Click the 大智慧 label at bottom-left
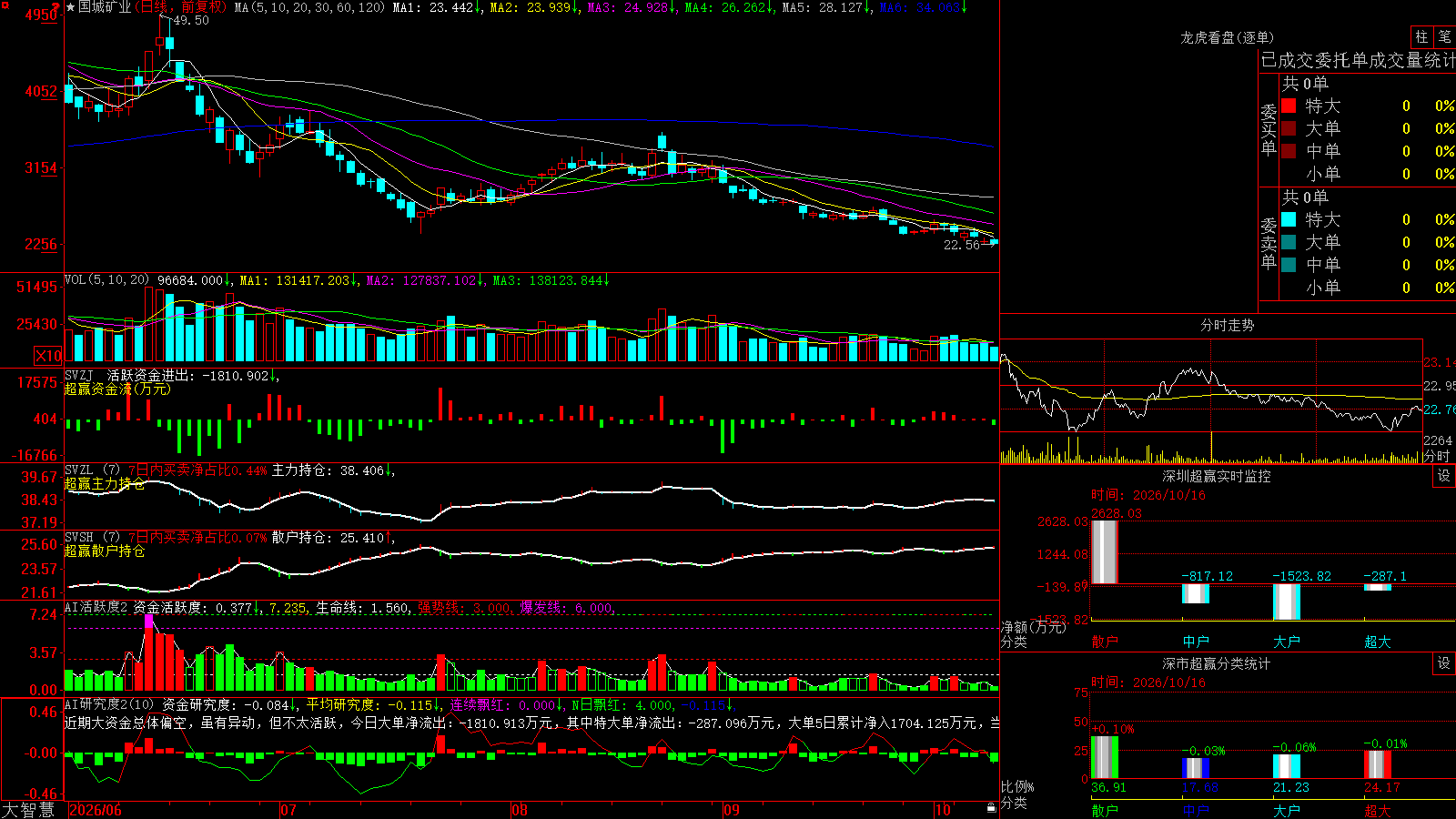Image resolution: width=1456 pixels, height=819 pixels. [x=28, y=810]
